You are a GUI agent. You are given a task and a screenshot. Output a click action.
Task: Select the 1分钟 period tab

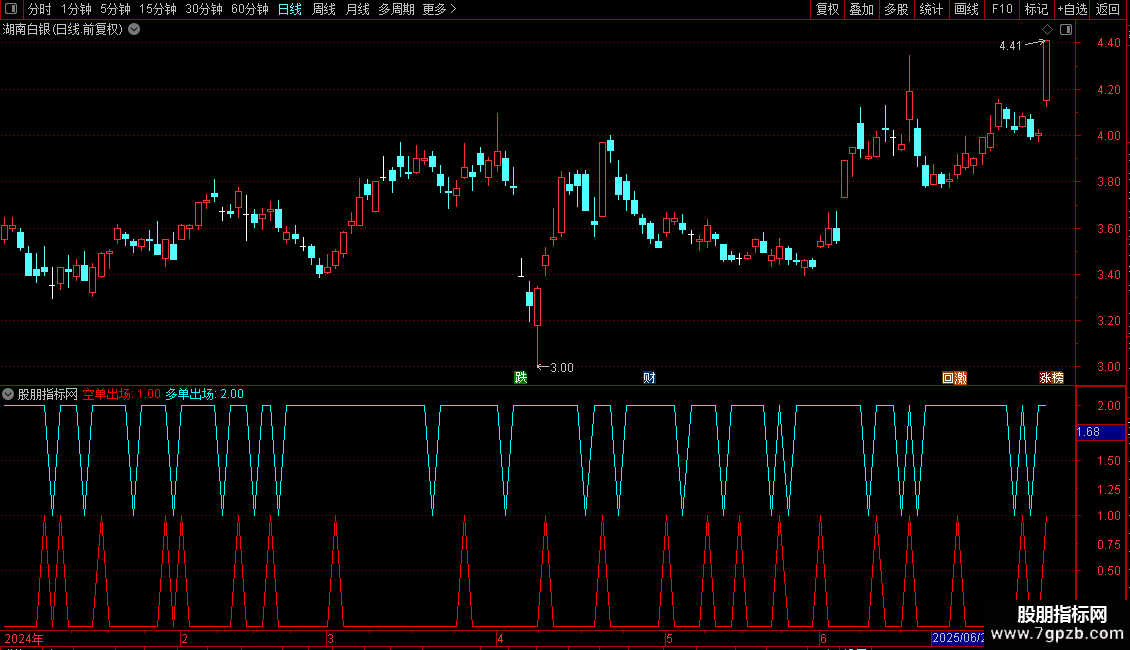76,9
